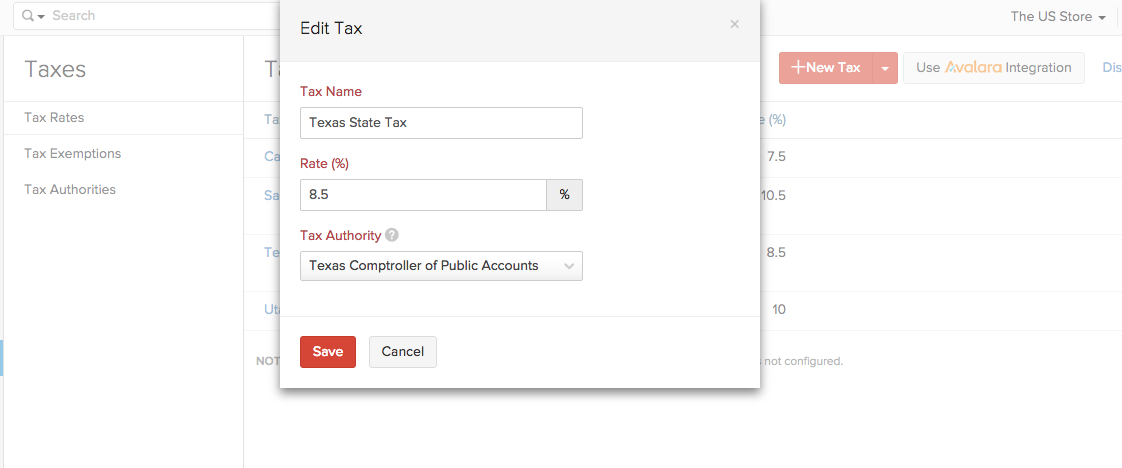The image size is (1122, 468).
Task: Open Tax Authorities in the sidebar
Action: point(70,190)
